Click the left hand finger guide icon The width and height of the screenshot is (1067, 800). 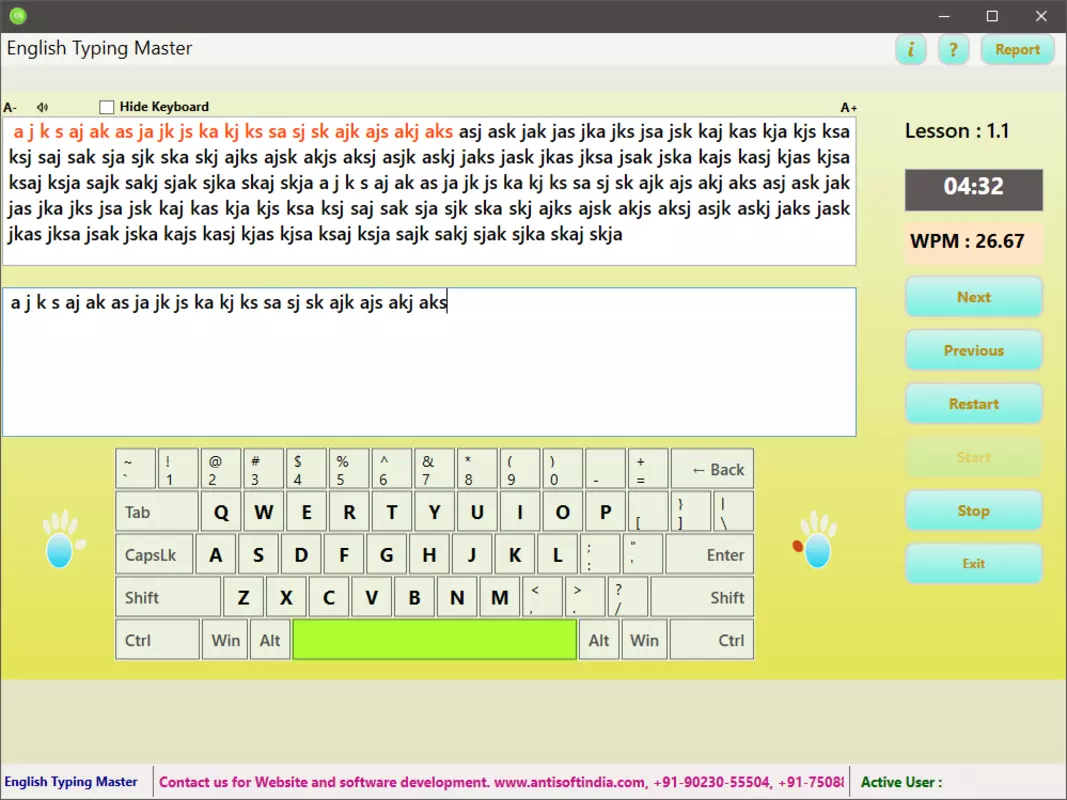point(63,538)
